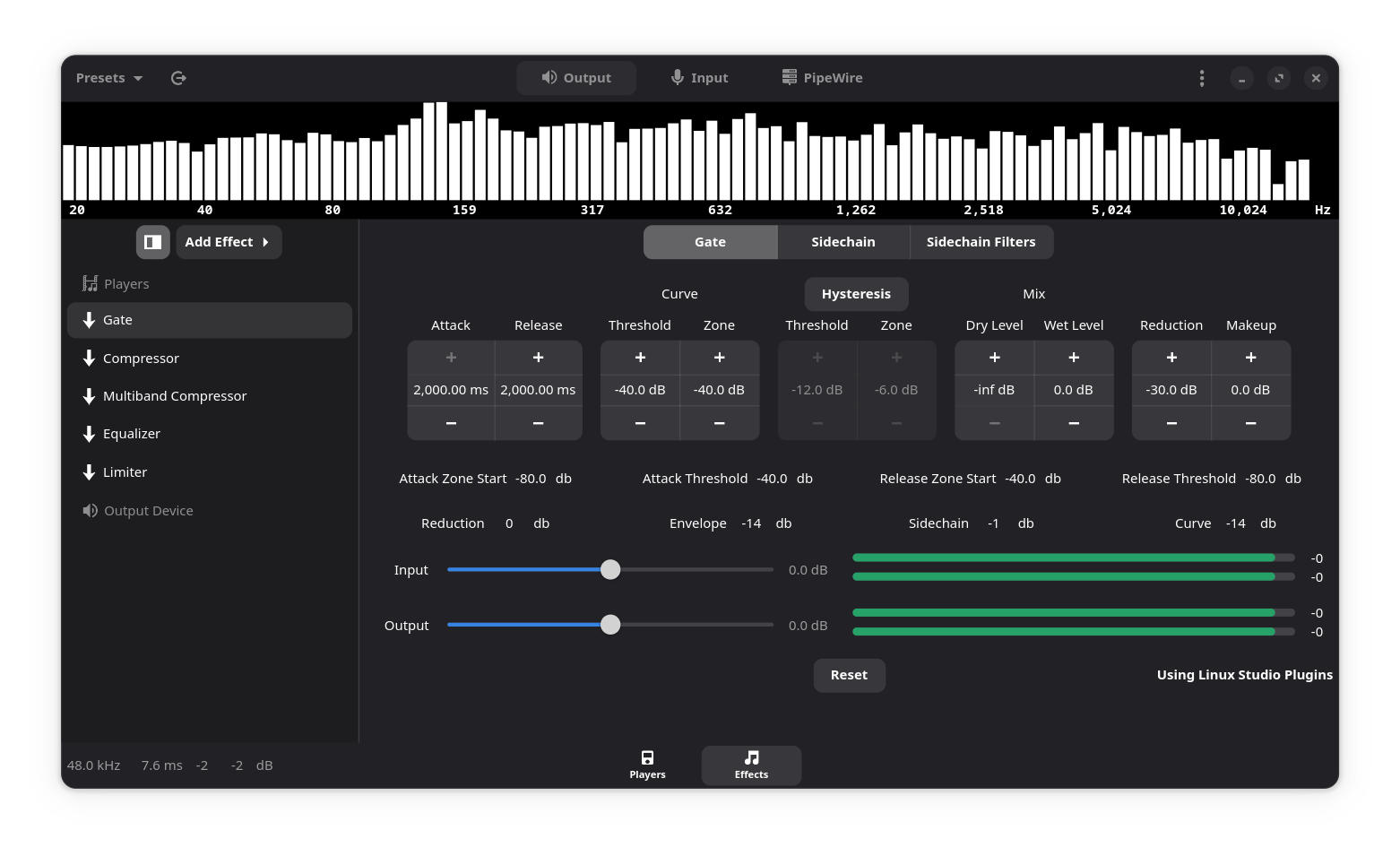The height and width of the screenshot is (856, 1400).
Task: Click the Input gain slider handle
Action: pyautogui.click(x=610, y=570)
